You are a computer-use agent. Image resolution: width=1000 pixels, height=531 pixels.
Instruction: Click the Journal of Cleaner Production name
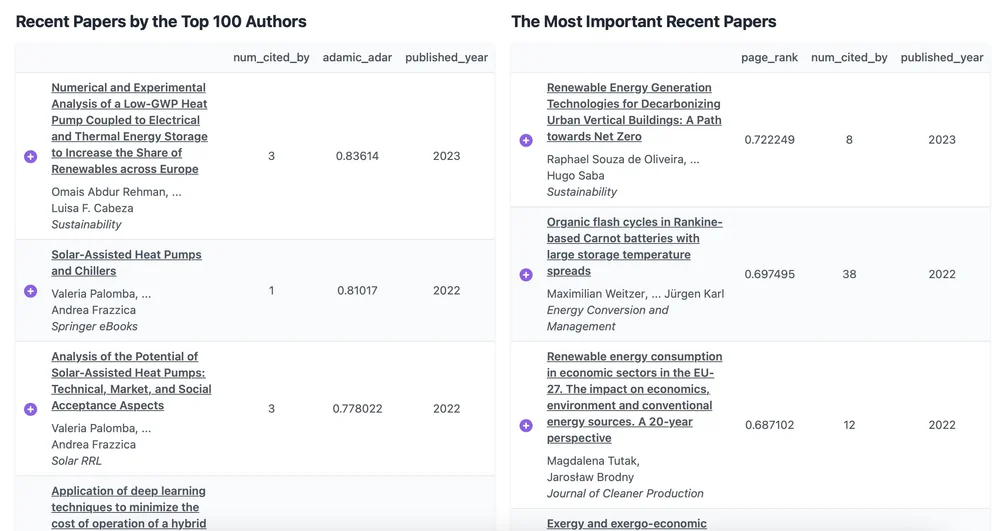pyautogui.click(x=625, y=493)
